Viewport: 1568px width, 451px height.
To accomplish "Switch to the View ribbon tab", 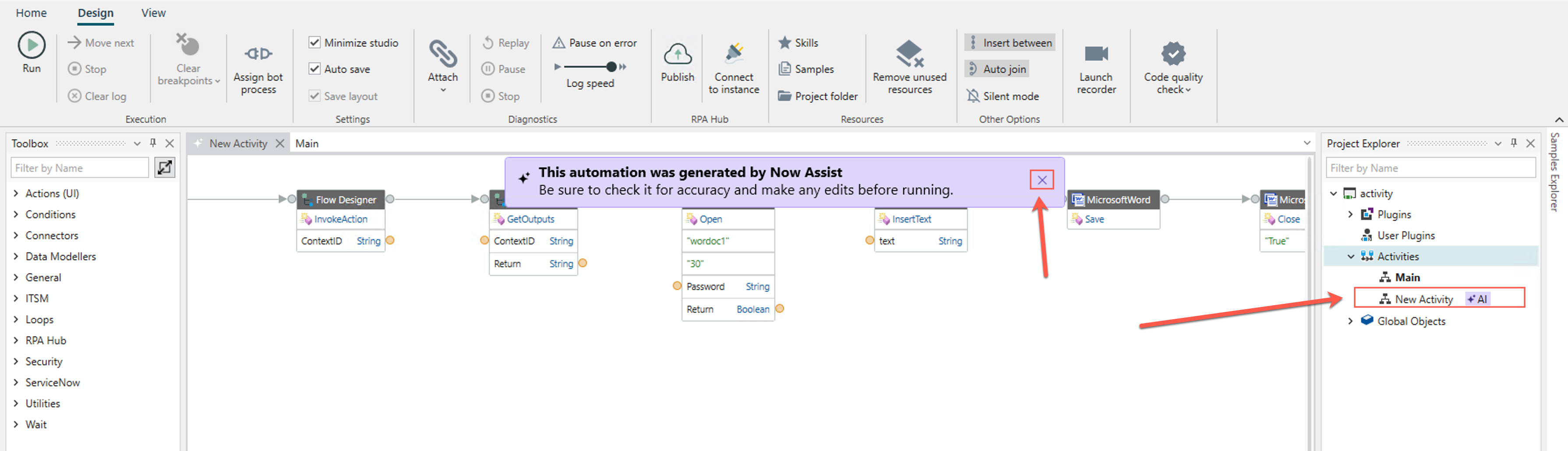I will coord(153,13).
